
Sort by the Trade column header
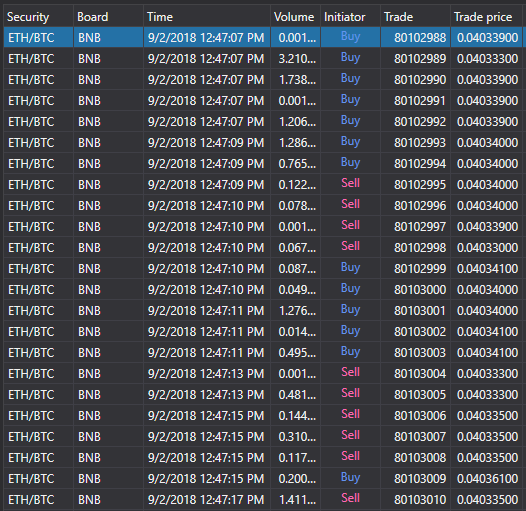coord(415,17)
